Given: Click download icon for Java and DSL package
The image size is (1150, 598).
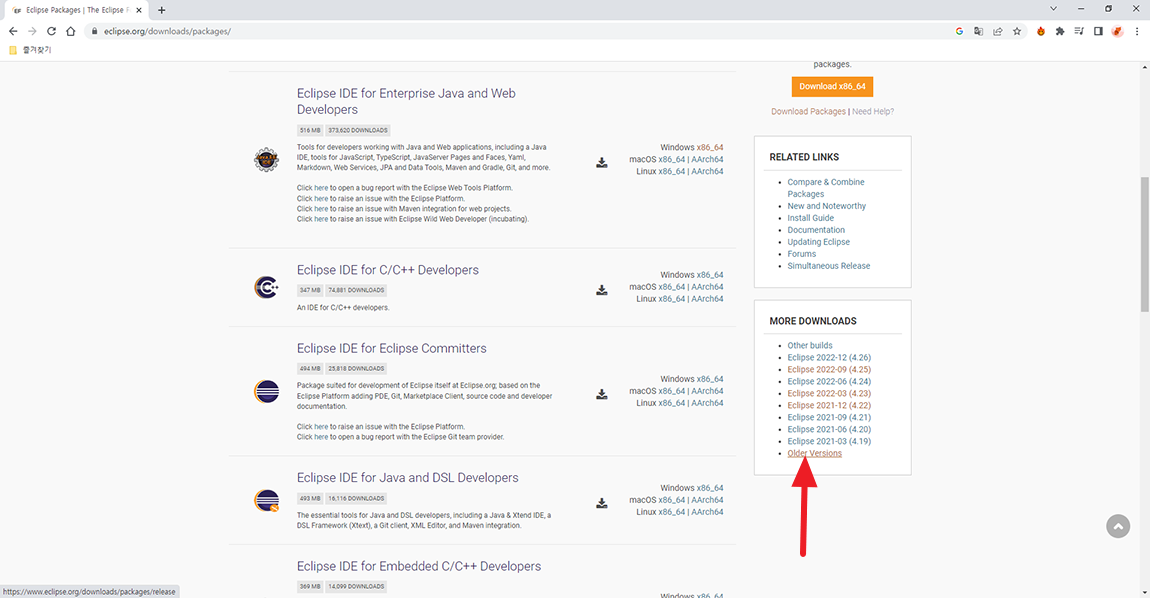Looking at the screenshot, I should 601,503.
